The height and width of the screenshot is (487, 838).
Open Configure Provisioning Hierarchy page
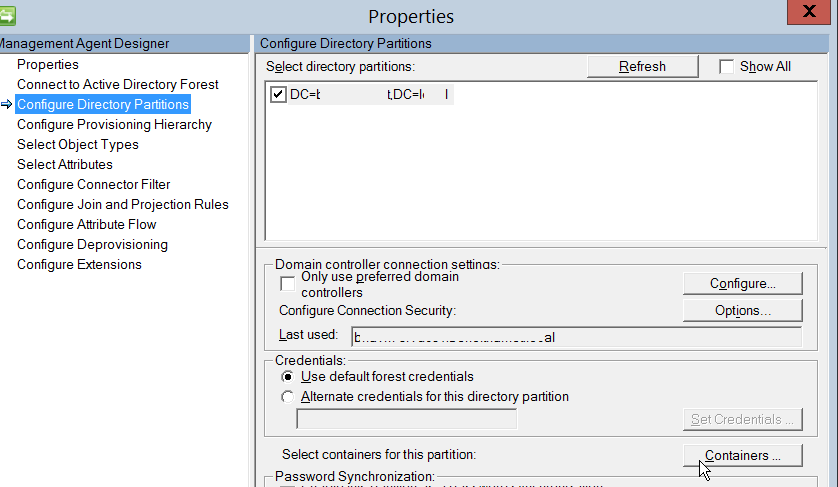click(x=114, y=125)
